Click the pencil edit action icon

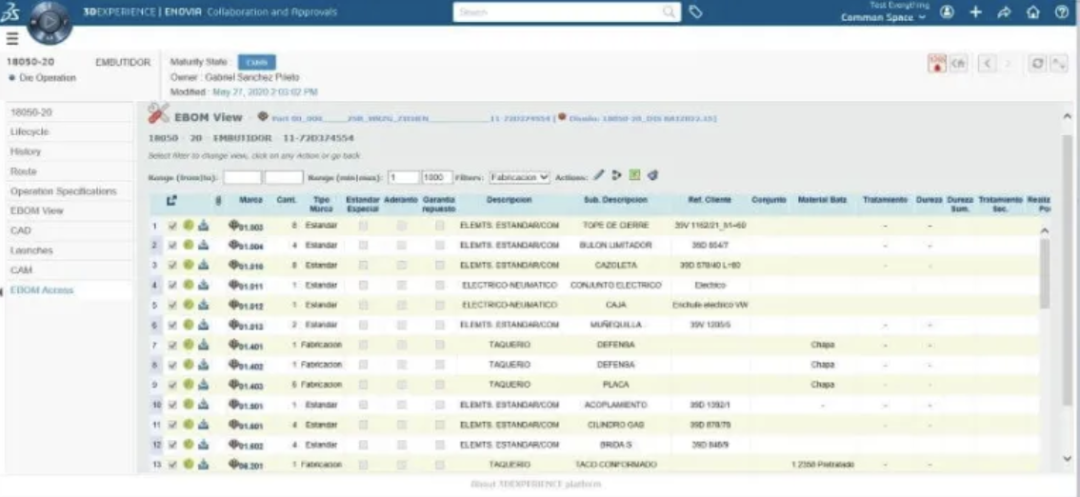coord(599,176)
